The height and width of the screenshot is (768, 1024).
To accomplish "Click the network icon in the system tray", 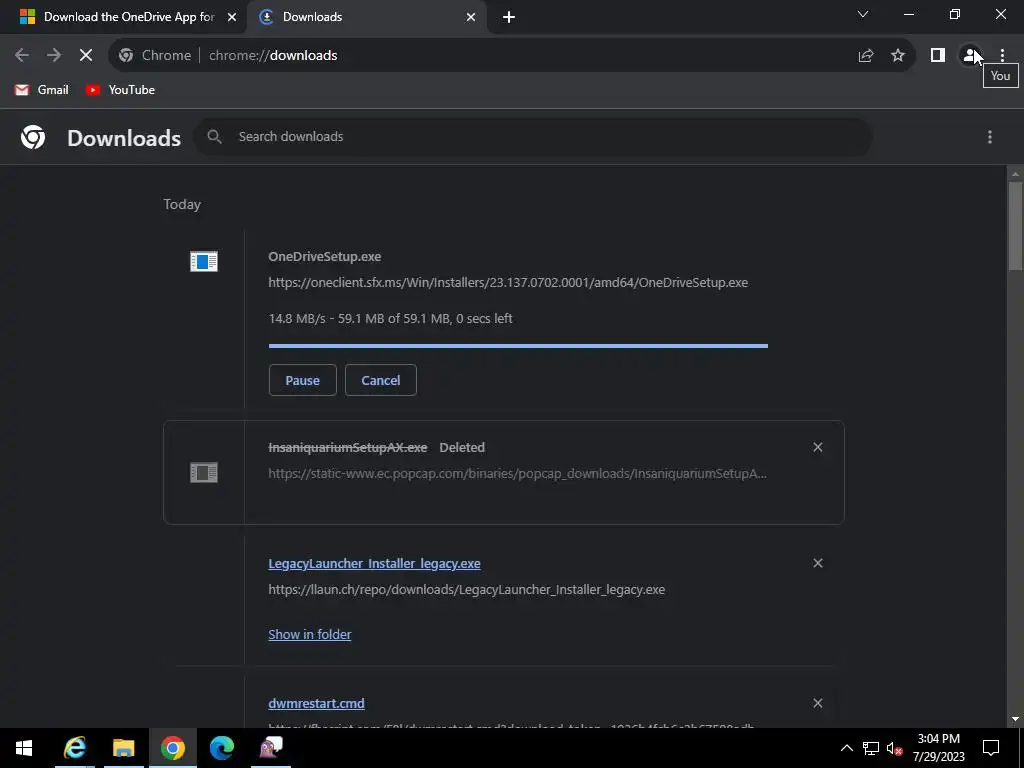I will (x=871, y=748).
